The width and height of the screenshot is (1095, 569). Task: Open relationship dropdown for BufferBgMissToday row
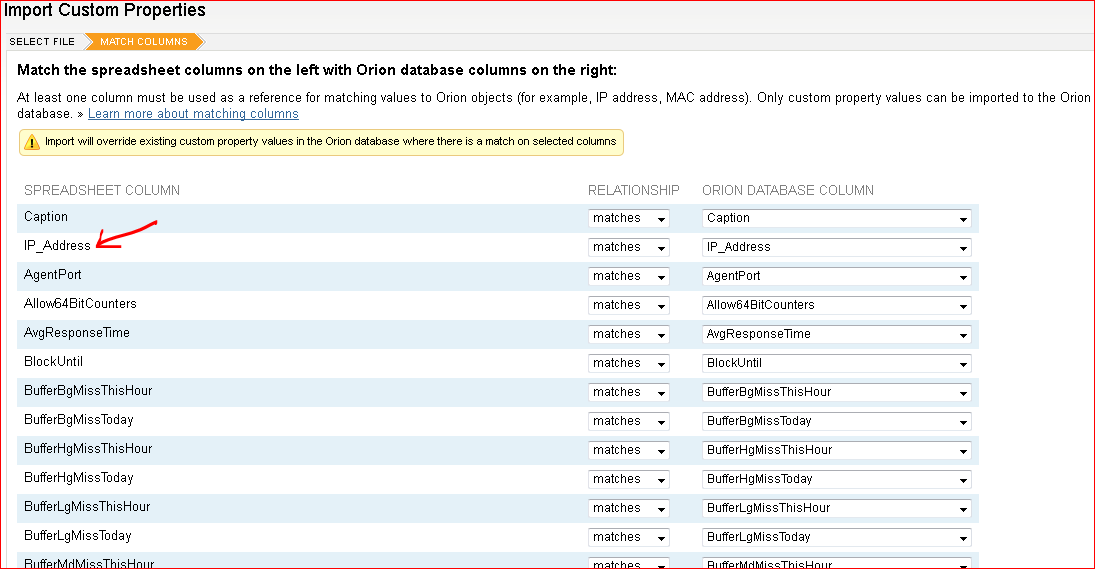[629, 421]
